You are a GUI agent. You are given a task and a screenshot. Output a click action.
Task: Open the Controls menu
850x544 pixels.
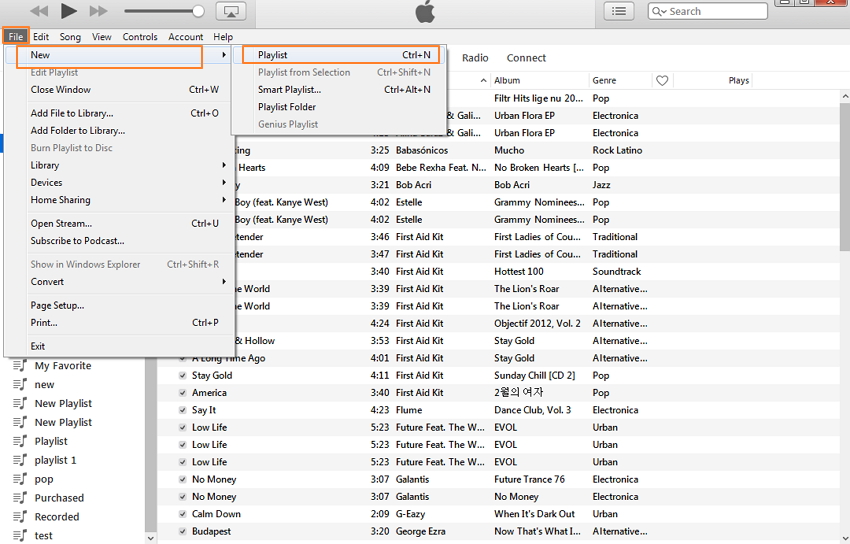pos(140,37)
